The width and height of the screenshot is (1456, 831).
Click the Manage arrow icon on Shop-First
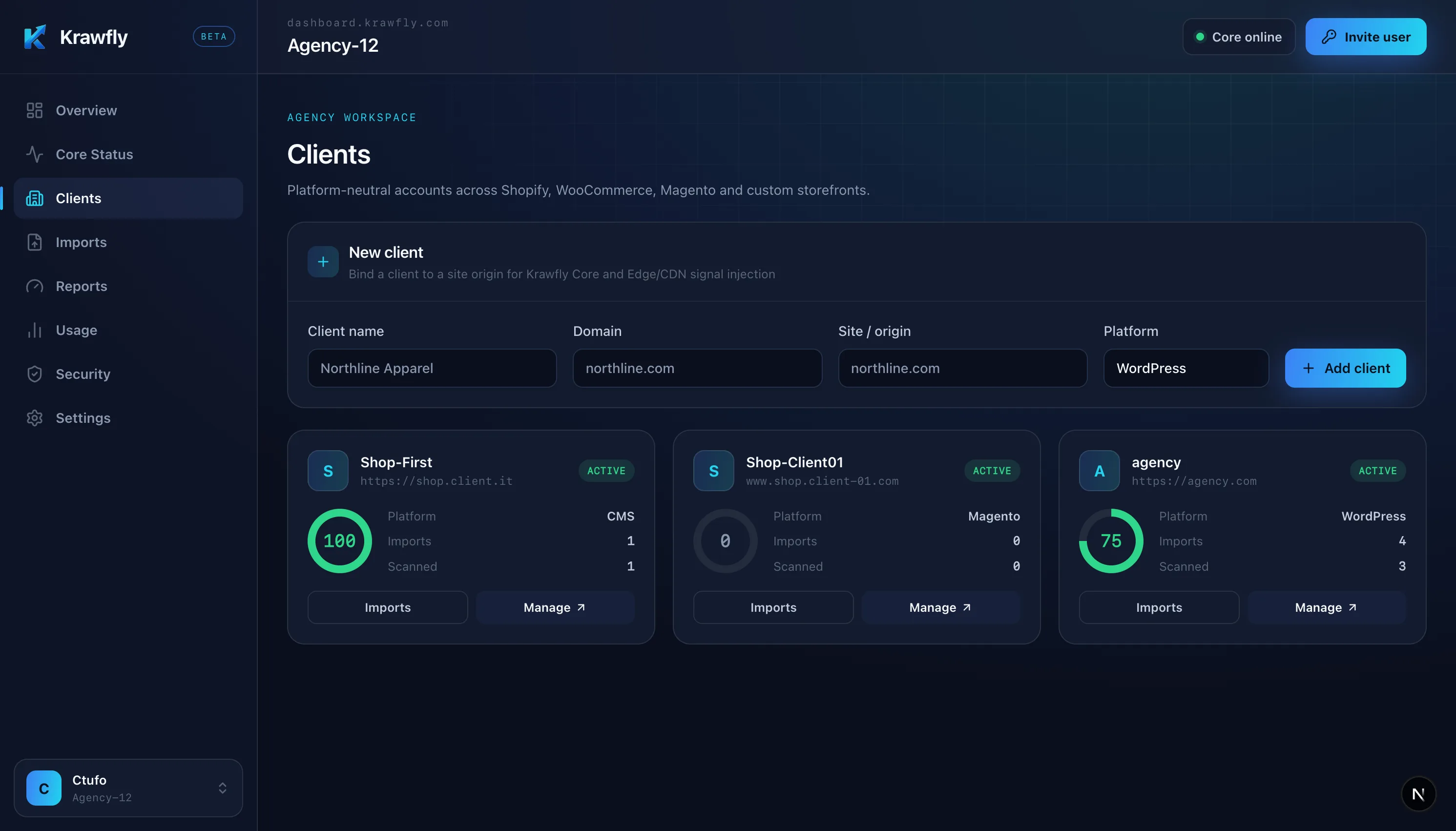pos(581,608)
